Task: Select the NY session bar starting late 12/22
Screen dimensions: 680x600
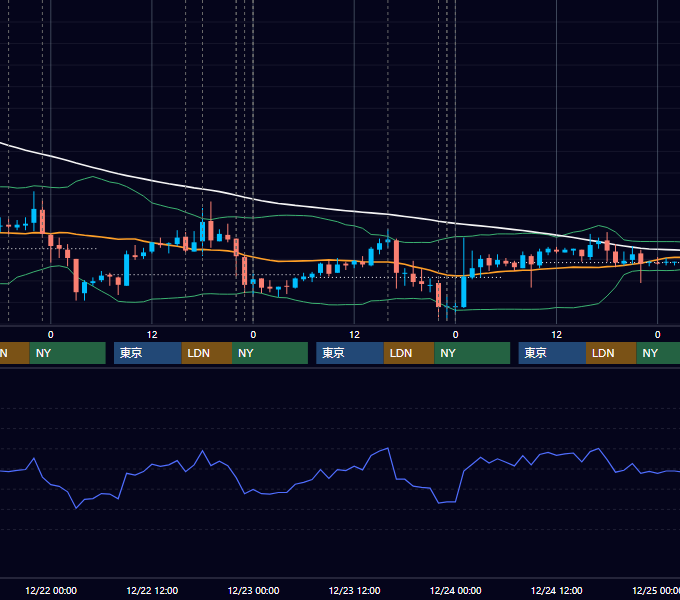Action: tap(270, 353)
